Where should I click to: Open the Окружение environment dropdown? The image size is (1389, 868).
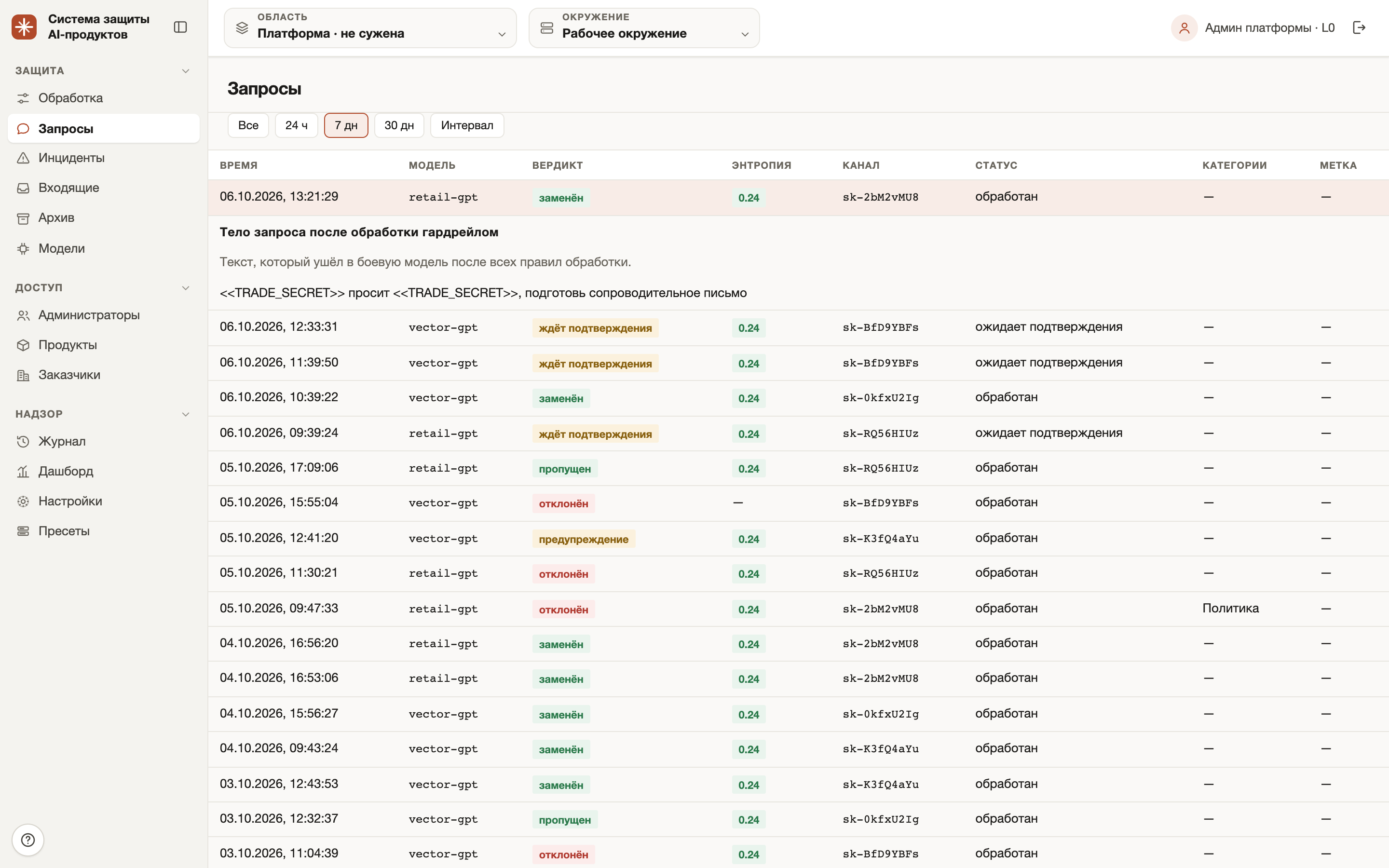click(644, 27)
